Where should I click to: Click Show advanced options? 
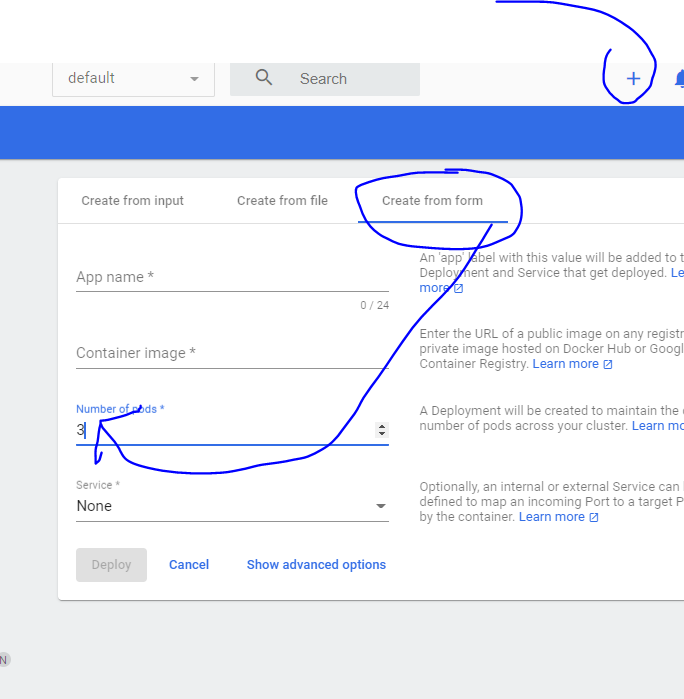(316, 565)
